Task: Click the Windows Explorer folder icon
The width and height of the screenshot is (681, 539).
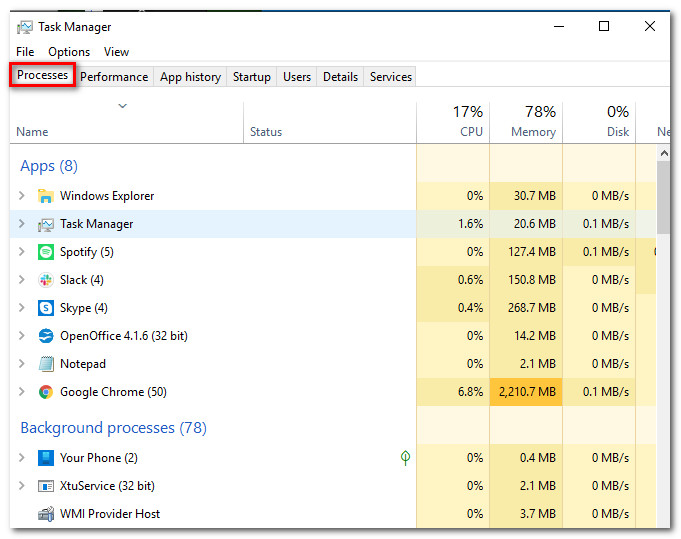Action: coord(45,196)
